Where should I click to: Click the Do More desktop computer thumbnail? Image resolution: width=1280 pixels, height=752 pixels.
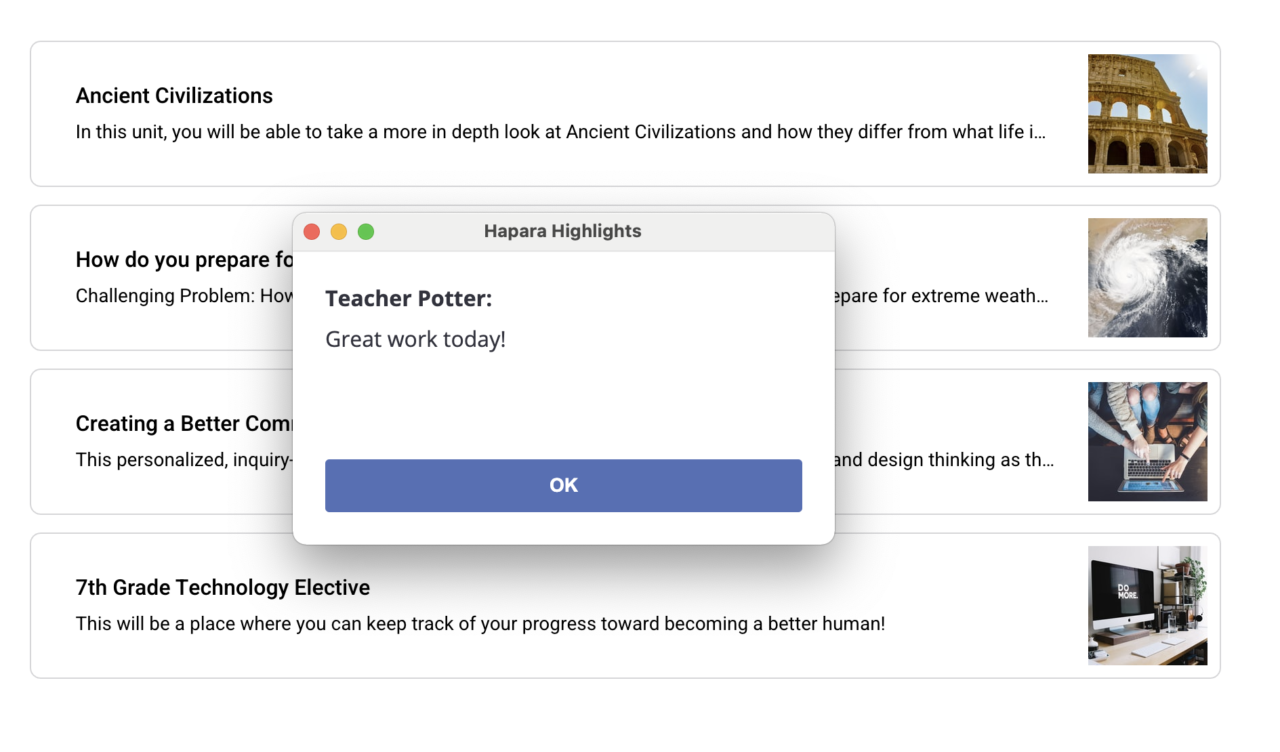(1147, 605)
